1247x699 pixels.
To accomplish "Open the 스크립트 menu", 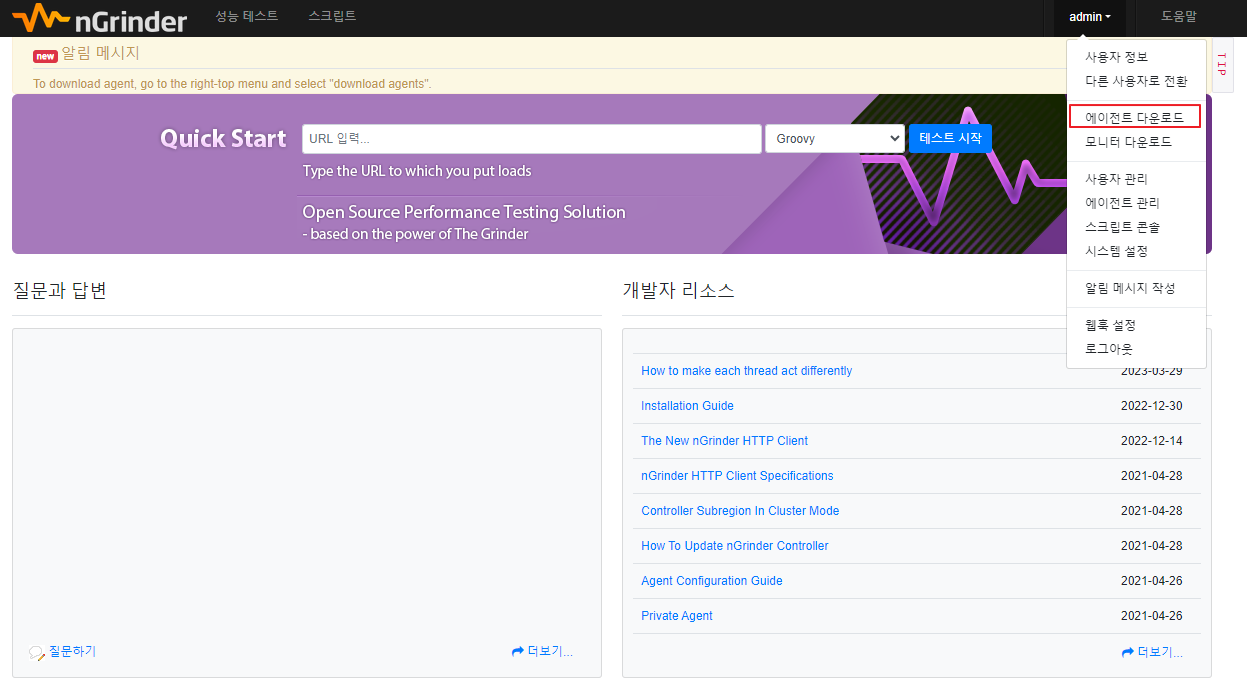I will coord(332,16).
